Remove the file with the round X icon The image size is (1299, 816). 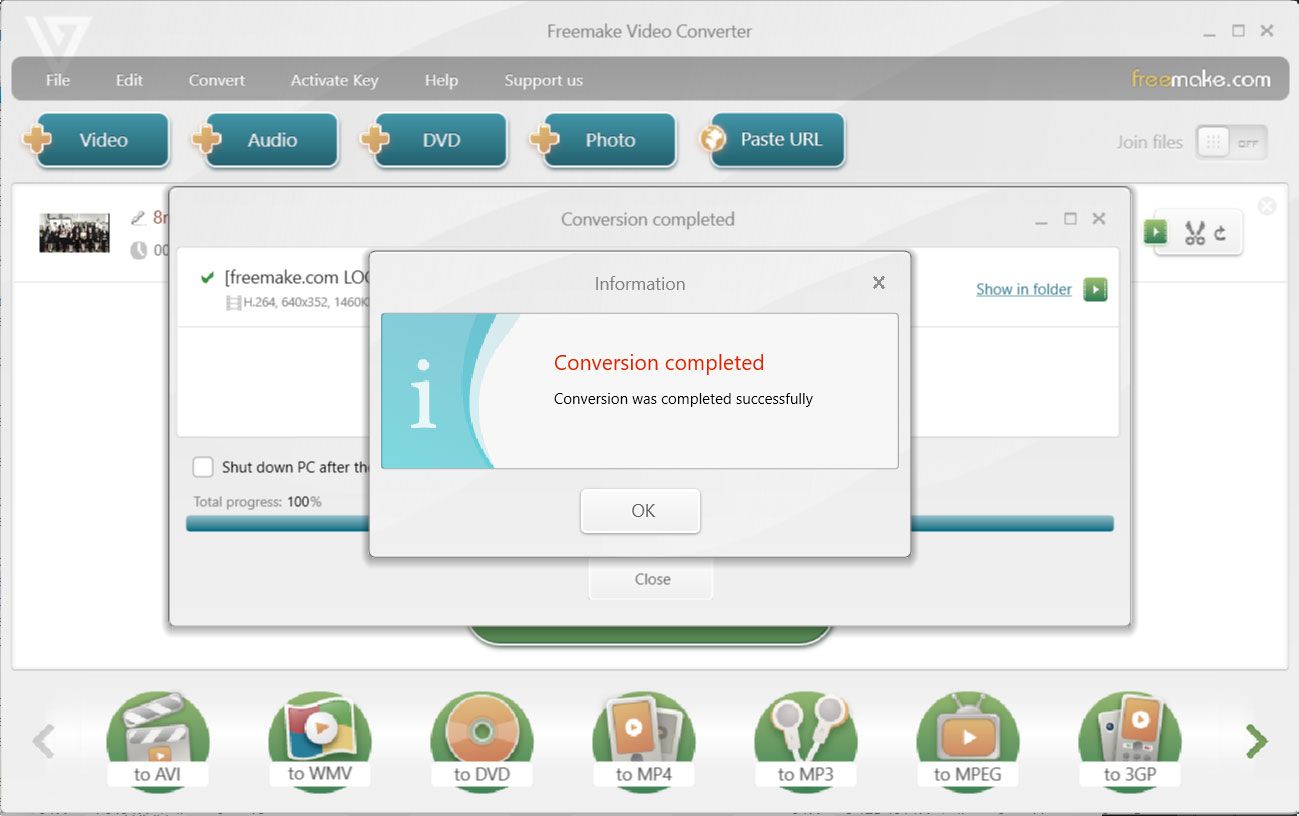[x=1267, y=206]
